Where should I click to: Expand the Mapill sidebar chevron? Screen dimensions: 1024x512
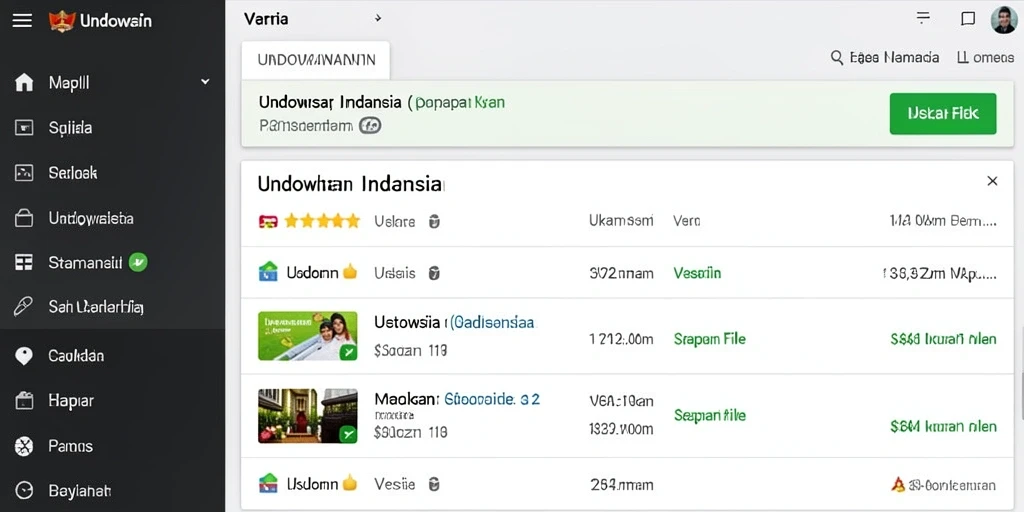(x=205, y=82)
